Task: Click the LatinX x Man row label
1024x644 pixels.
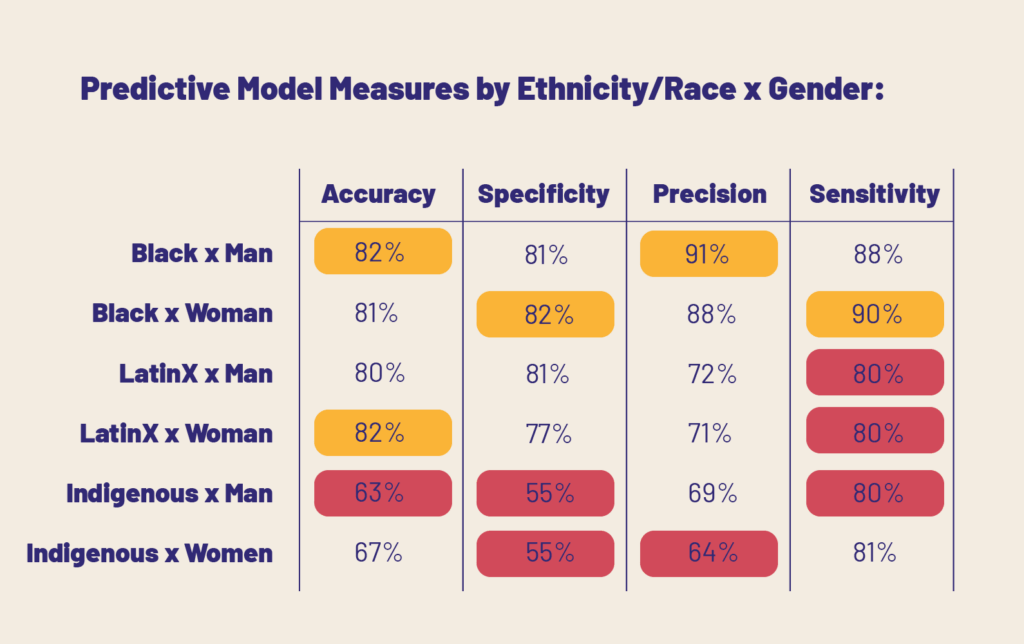Action: click(x=196, y=373)
